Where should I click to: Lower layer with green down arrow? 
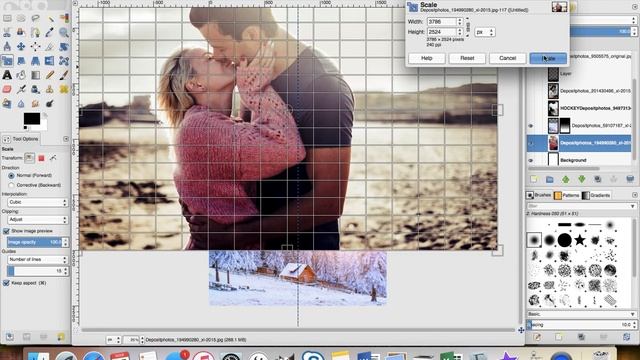coord(582,179)
